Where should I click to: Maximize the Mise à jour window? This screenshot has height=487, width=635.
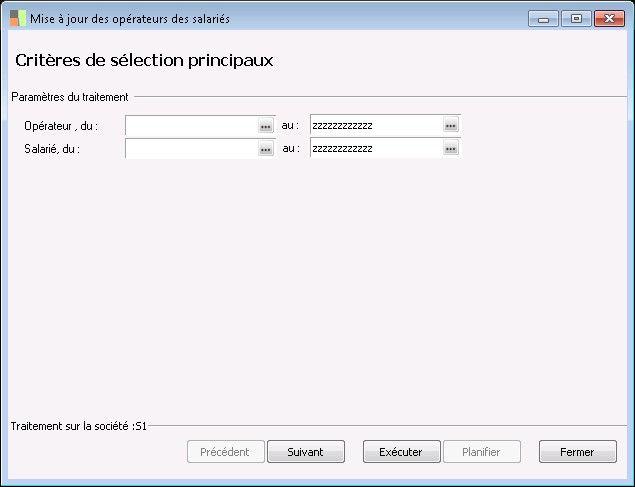(576, 19)
